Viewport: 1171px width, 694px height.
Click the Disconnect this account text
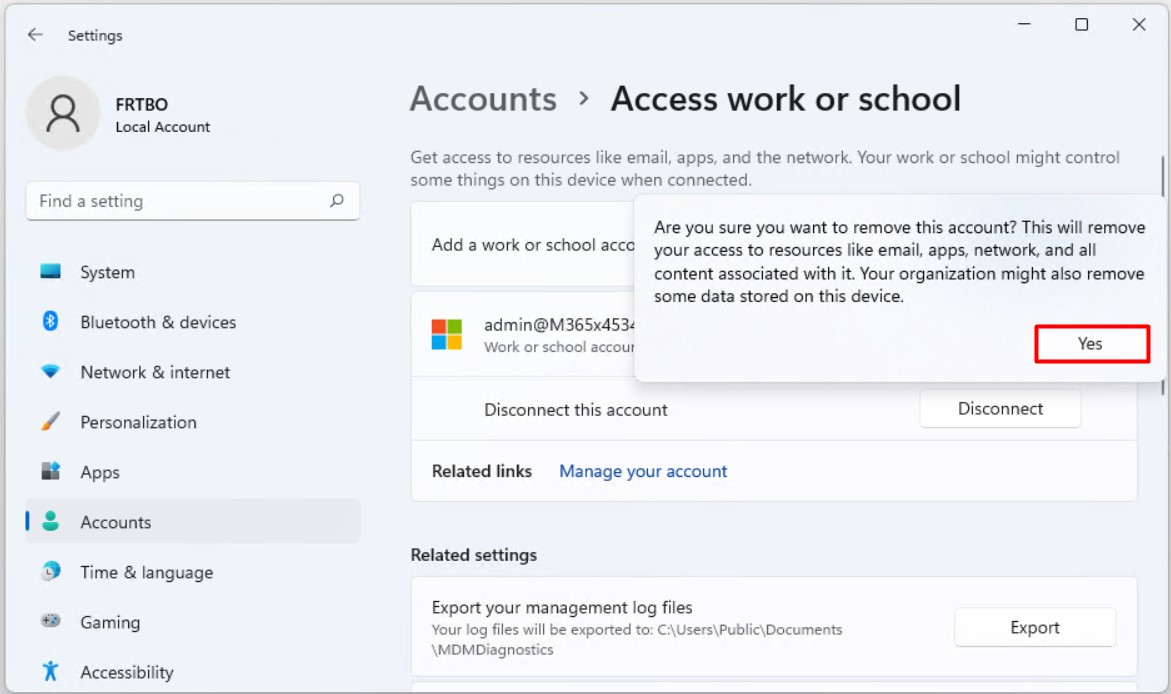576,409
